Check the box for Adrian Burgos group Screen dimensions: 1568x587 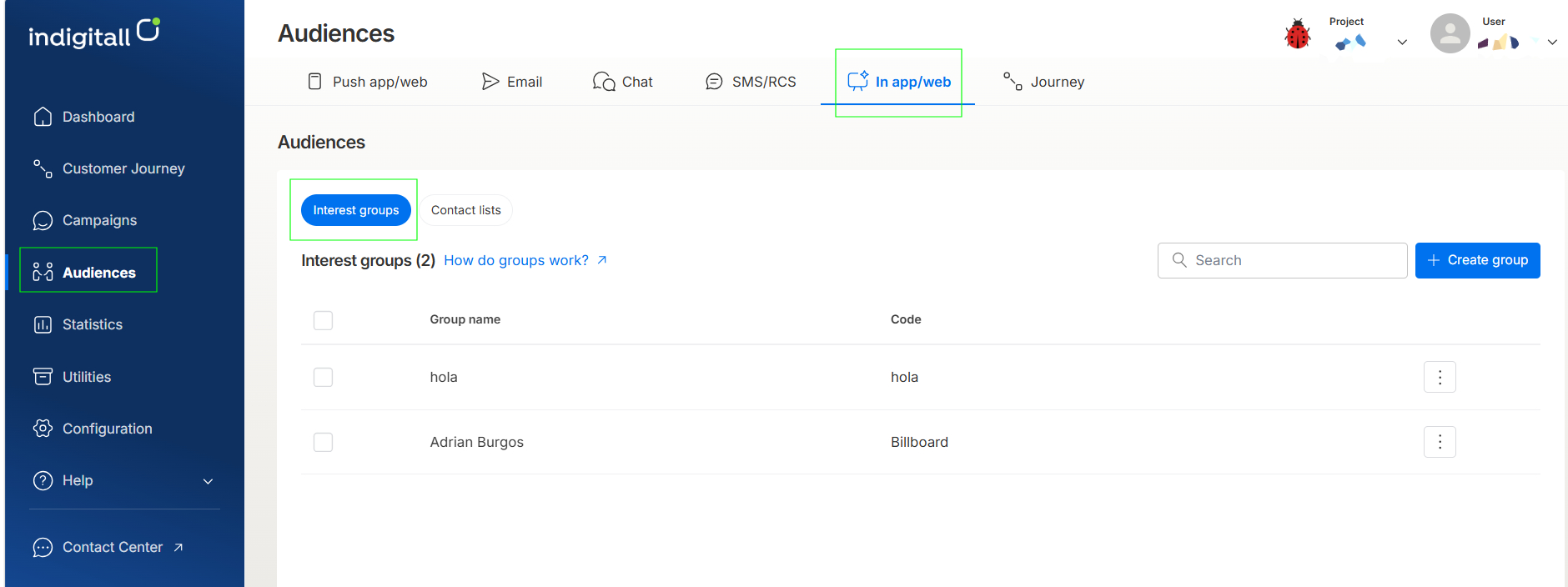pos(323,442)
